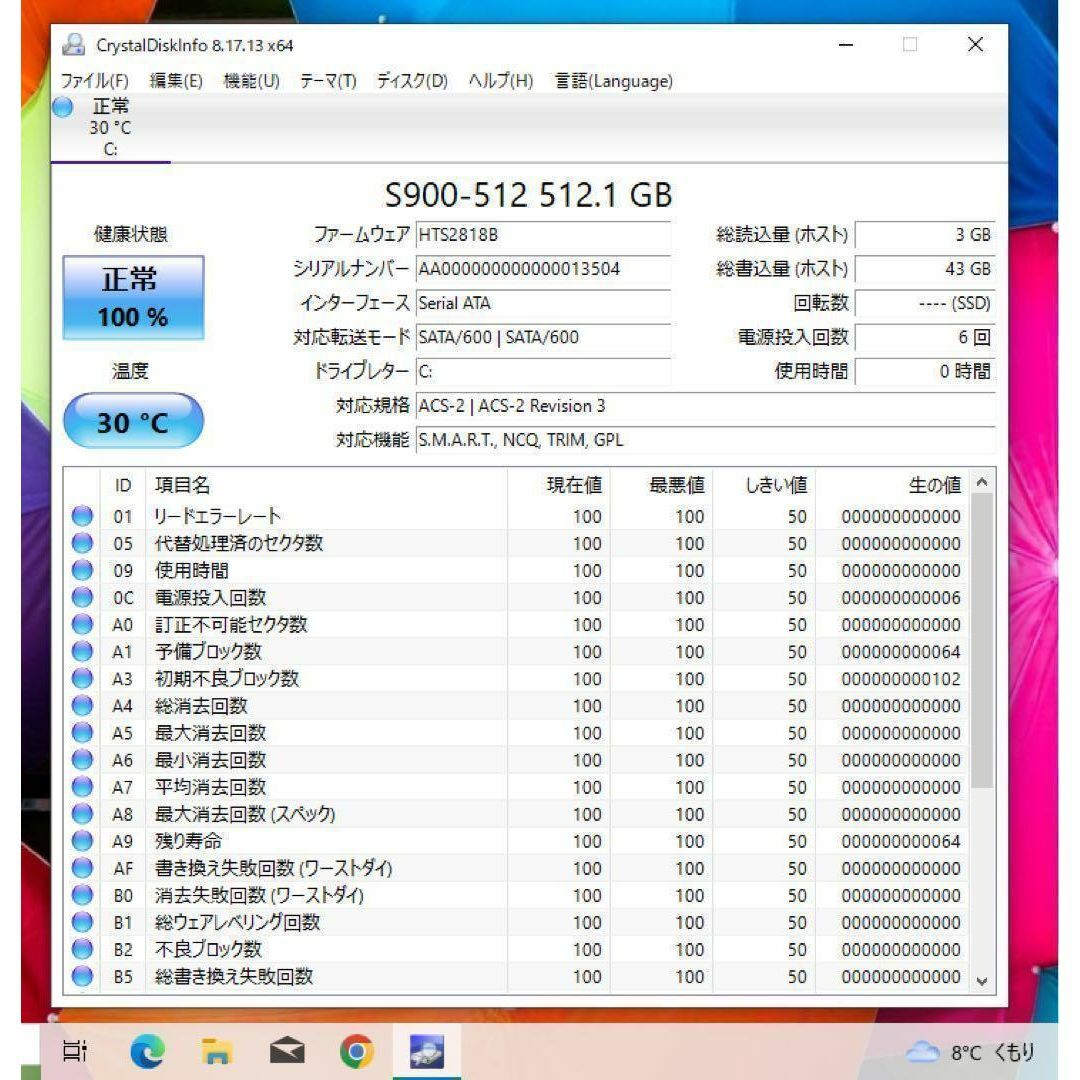1080x1080 pixels.
Task: Click status icon for row A3 初期不良ブロック数
Action: (82, 678)
